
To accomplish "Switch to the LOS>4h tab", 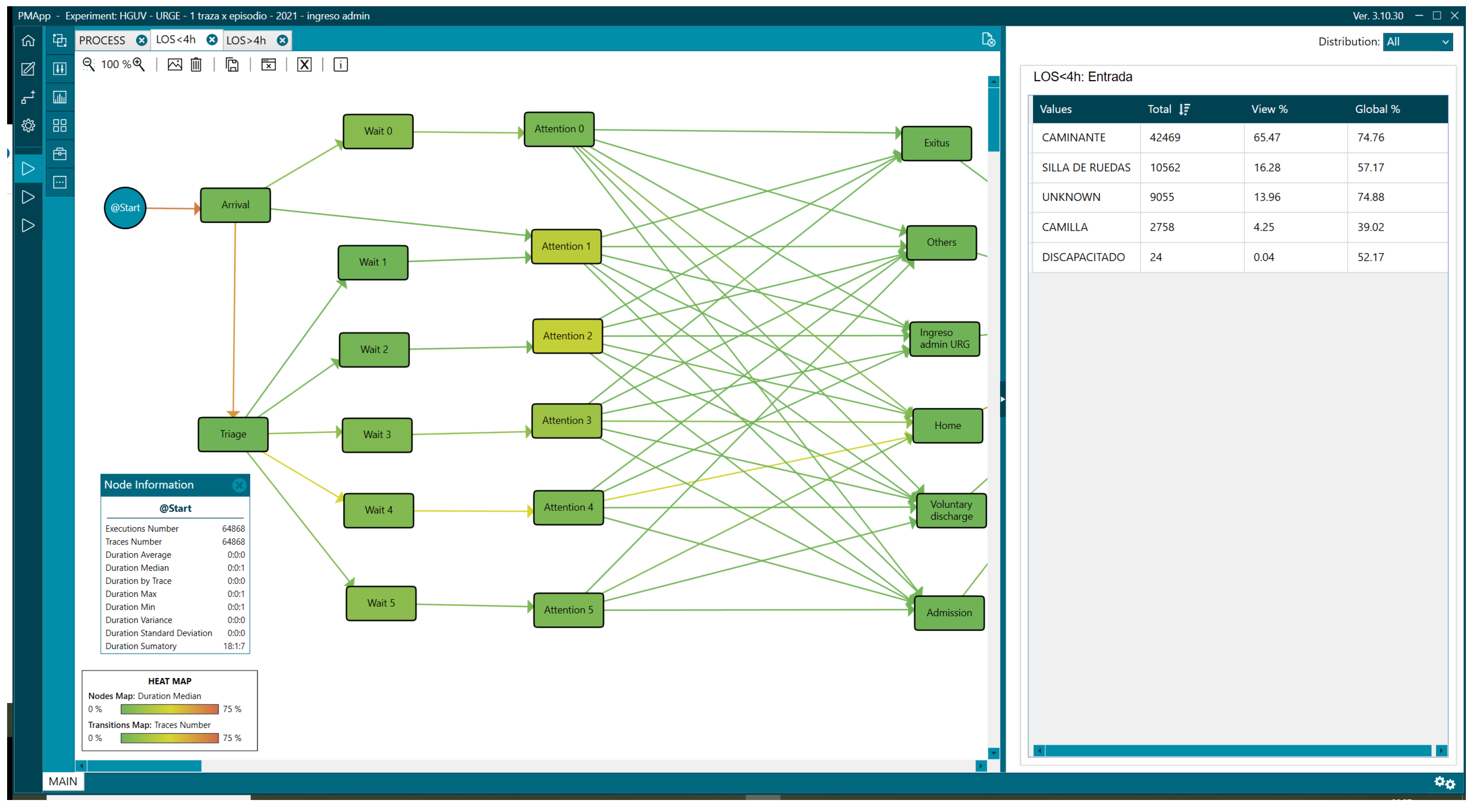I will (x=246, y=40).
